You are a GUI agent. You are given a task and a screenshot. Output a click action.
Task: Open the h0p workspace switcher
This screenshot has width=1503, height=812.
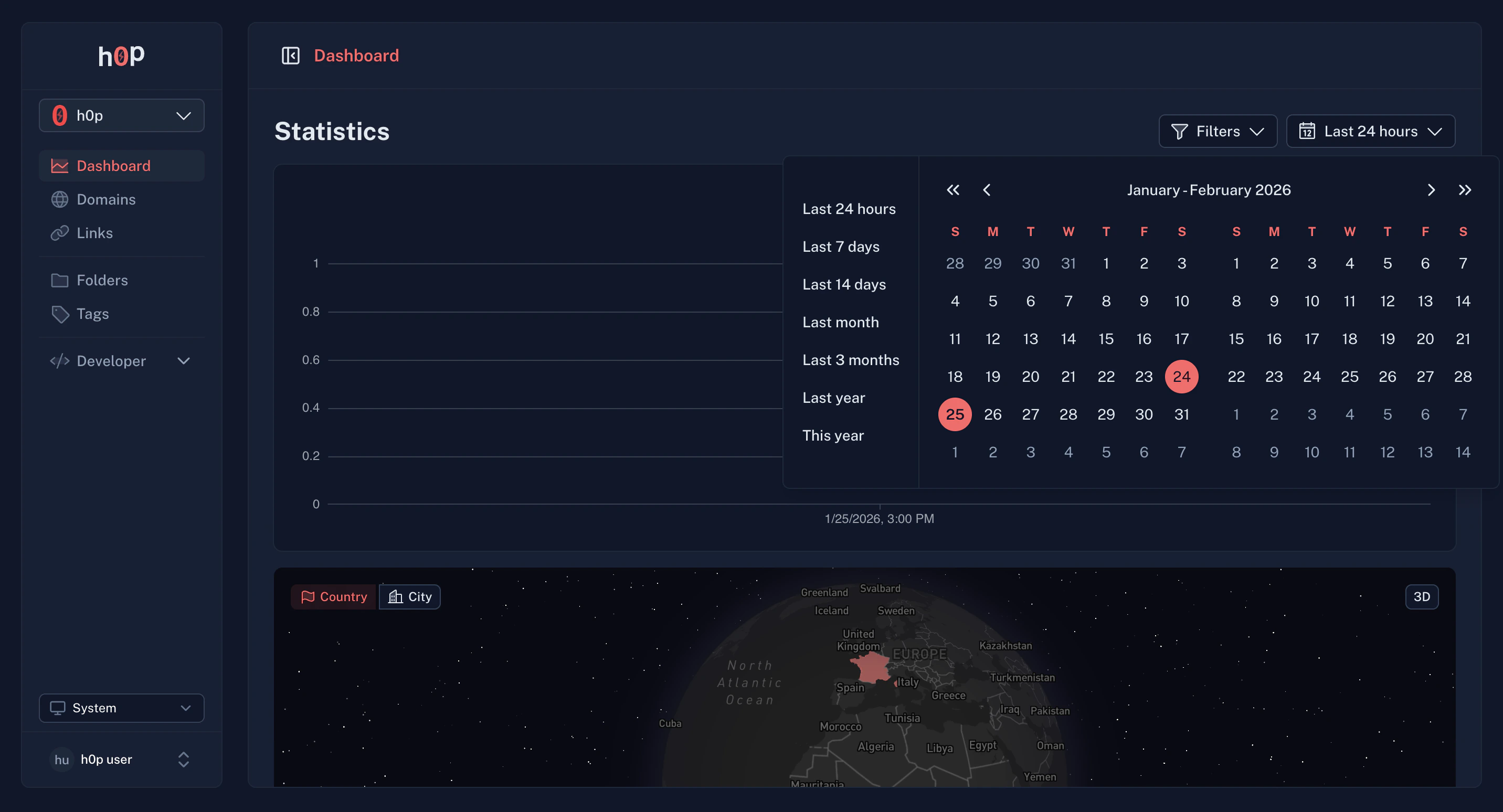click(121, 115)
